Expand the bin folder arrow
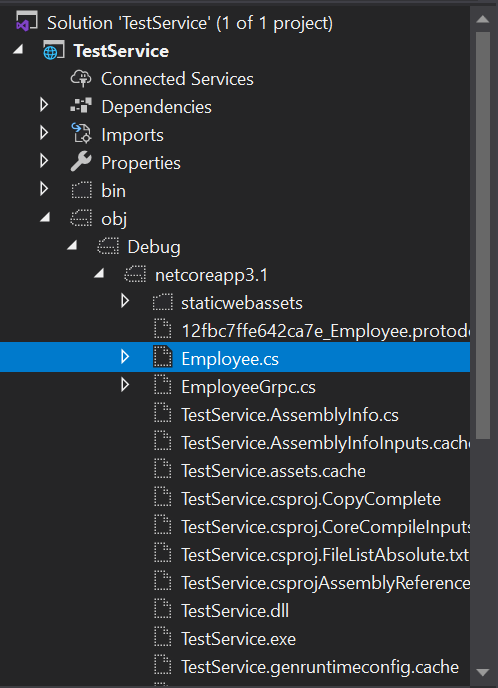Screen dimensions: 498x688 click(x=44, y=189)
